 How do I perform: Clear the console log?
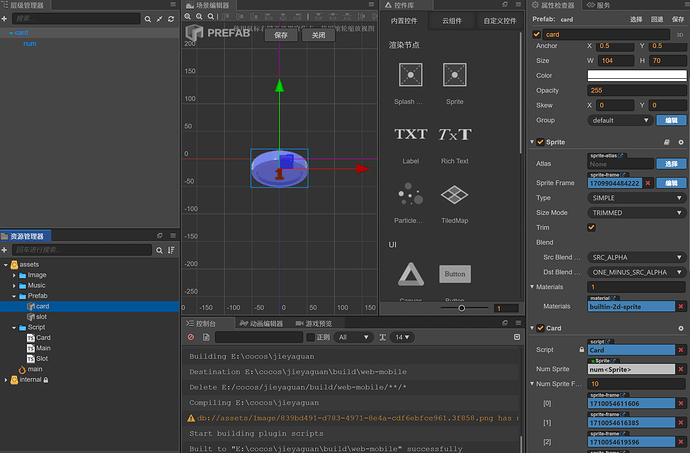(x=191, y=337)
